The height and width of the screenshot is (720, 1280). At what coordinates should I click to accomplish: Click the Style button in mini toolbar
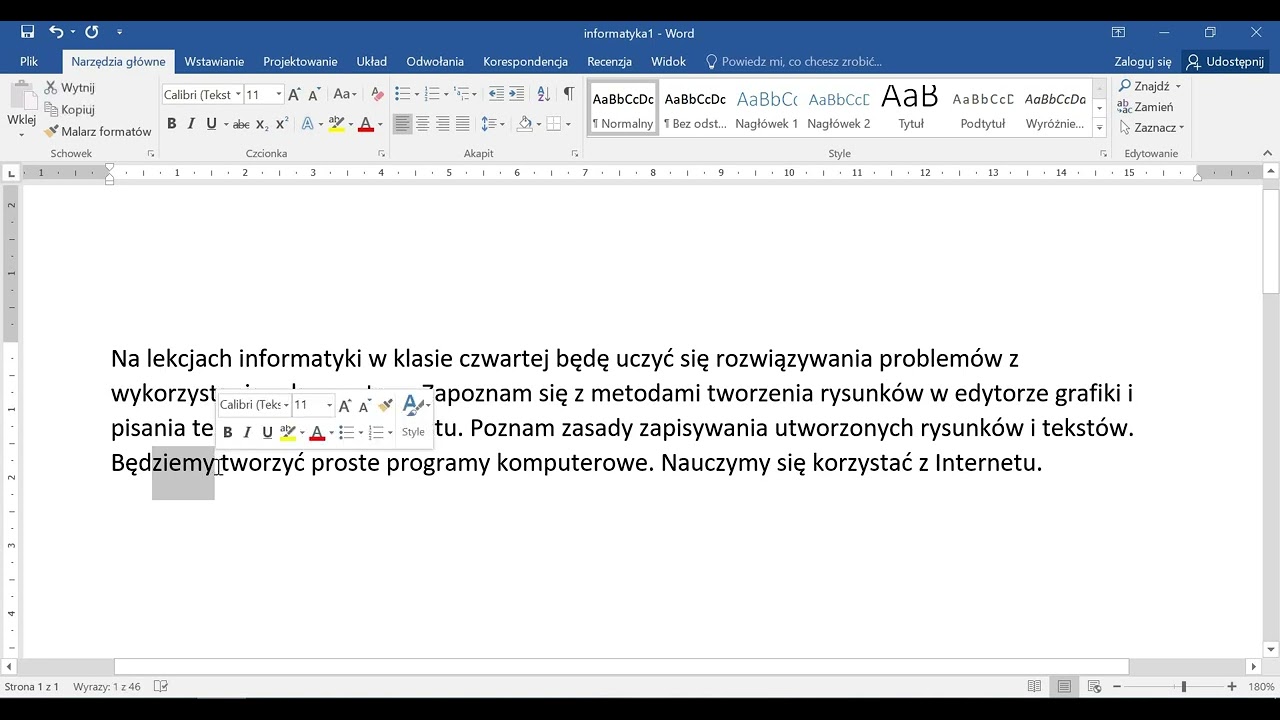pyautogui.click(x=414, y=417)
